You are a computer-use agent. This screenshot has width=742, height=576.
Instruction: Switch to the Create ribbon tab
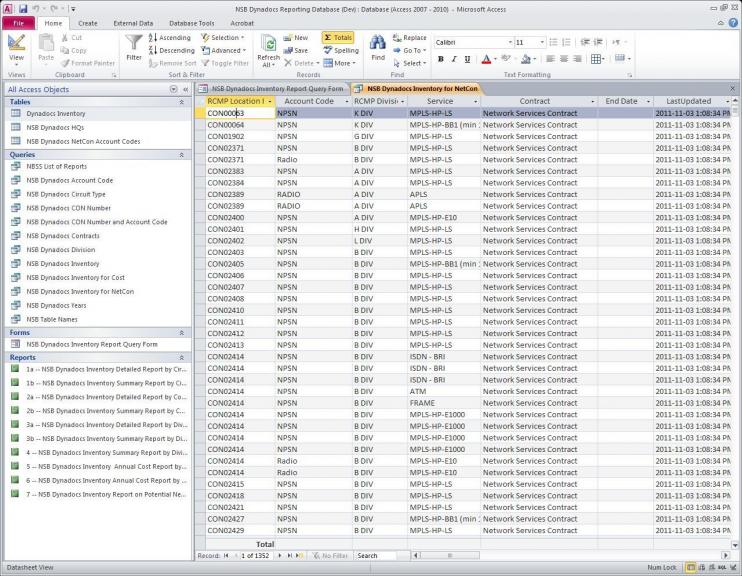[x=88, y=23]
